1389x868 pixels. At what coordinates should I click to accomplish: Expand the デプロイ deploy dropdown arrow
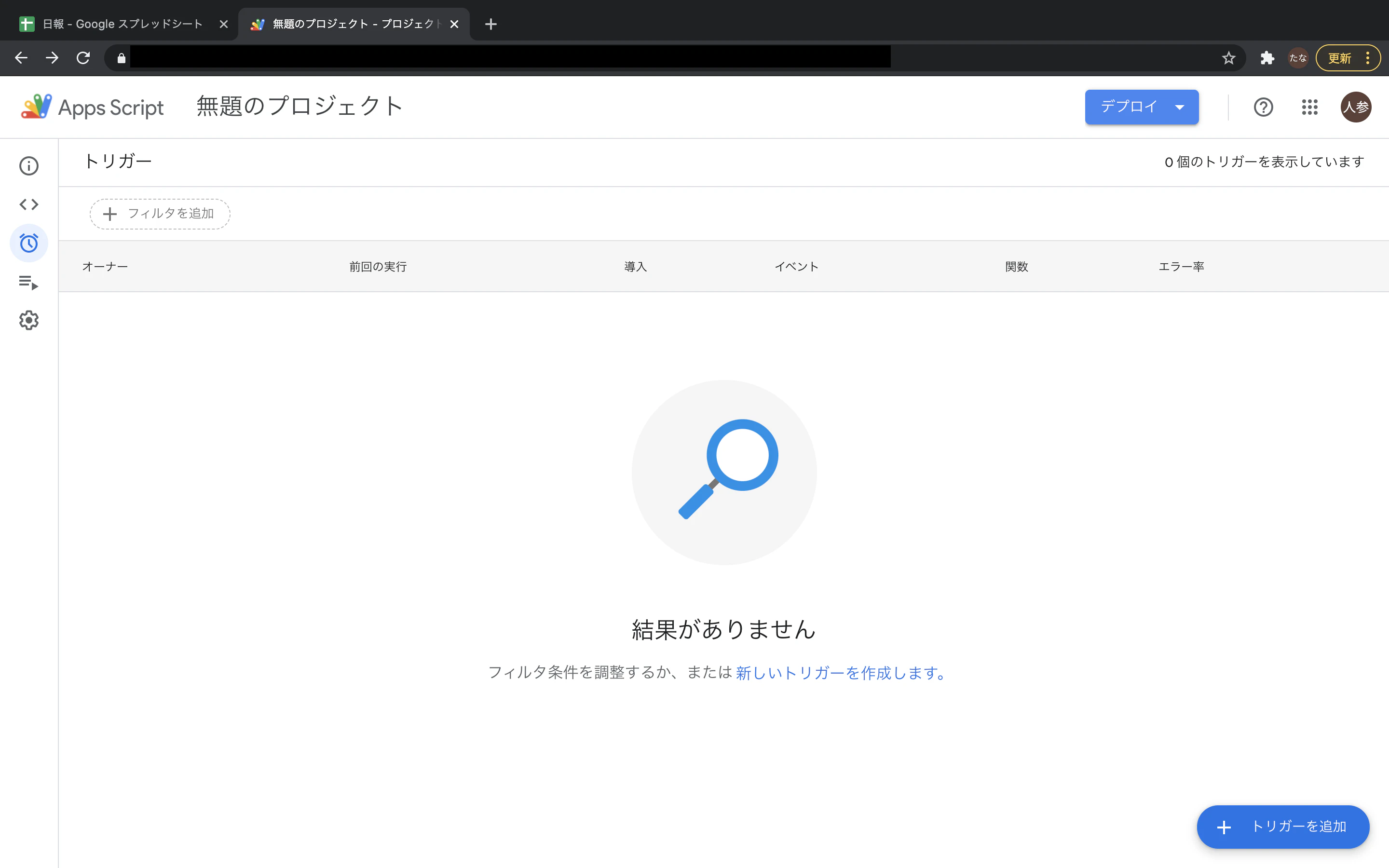1180,107
